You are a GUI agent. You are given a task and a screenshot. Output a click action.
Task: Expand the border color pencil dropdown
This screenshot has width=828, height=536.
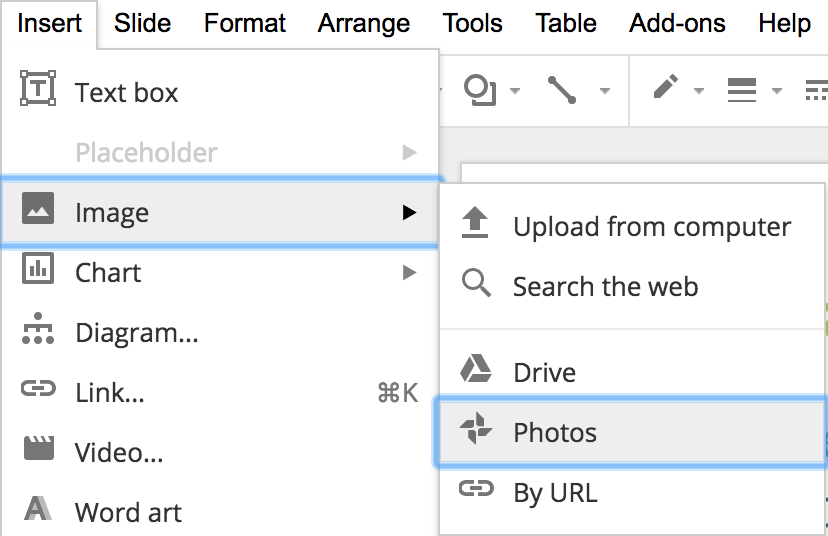point(698,91)
